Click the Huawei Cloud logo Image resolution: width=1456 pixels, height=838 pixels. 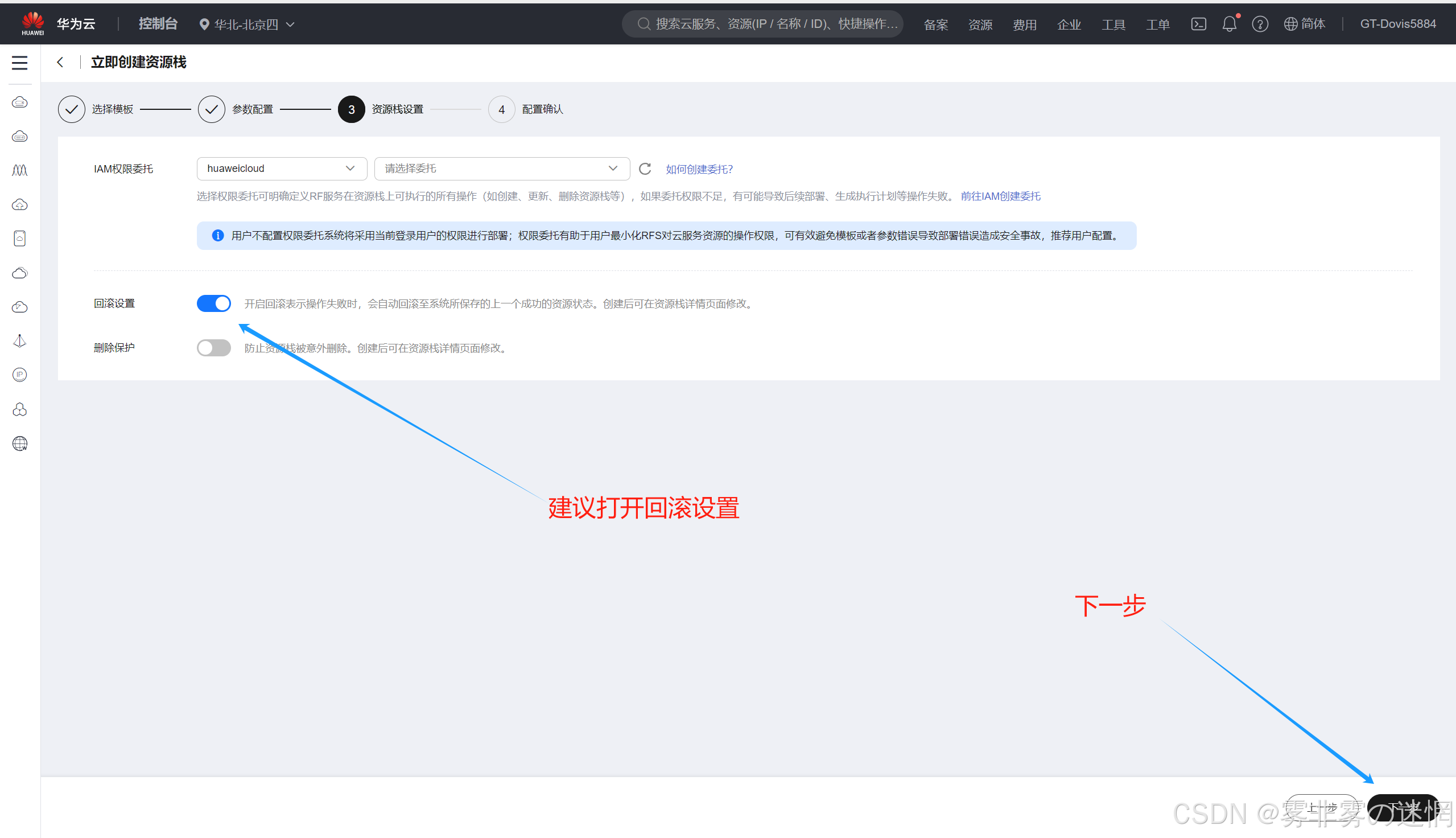click(x=33, y=23)
